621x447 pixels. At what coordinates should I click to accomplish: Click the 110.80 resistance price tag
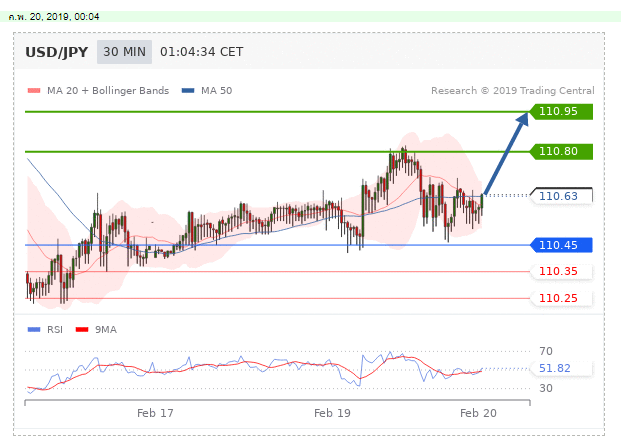click(x=561, y=151)
